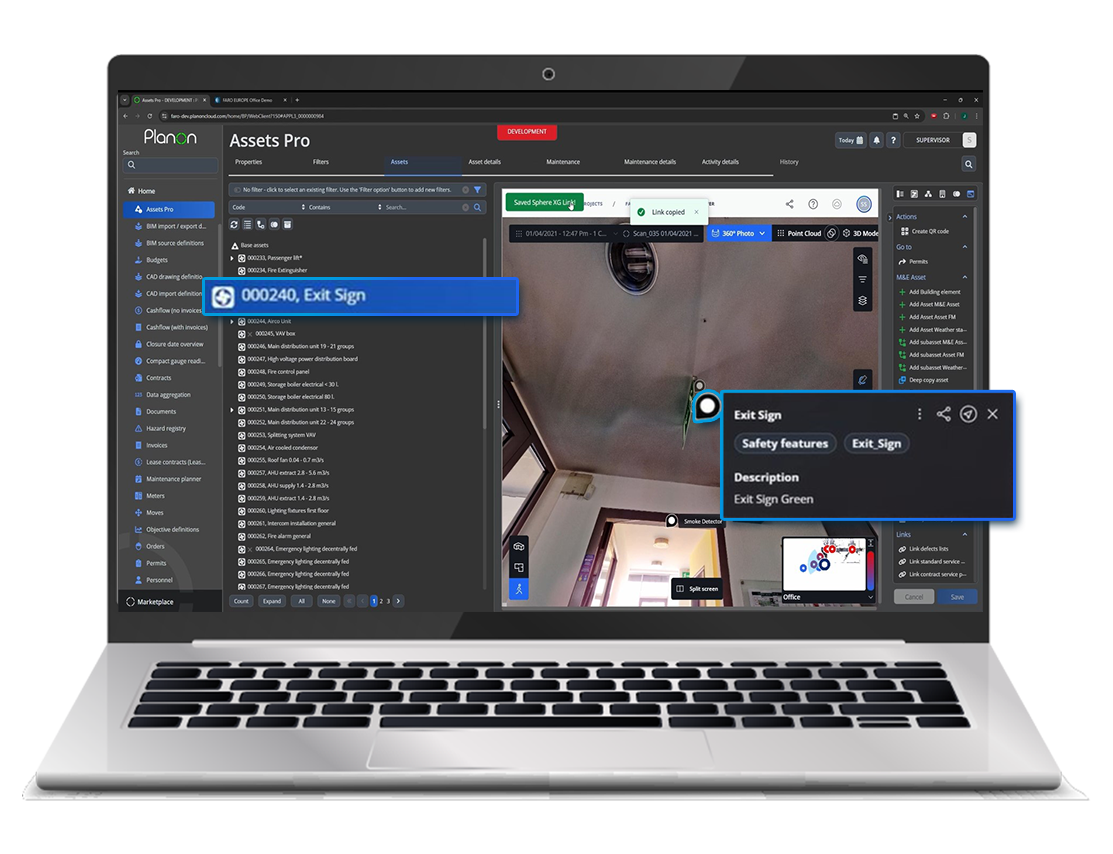The width and height of the screenshot is (1113, 854).
Task: Click Deep copy asset
Action: click(x=923, y=380)
